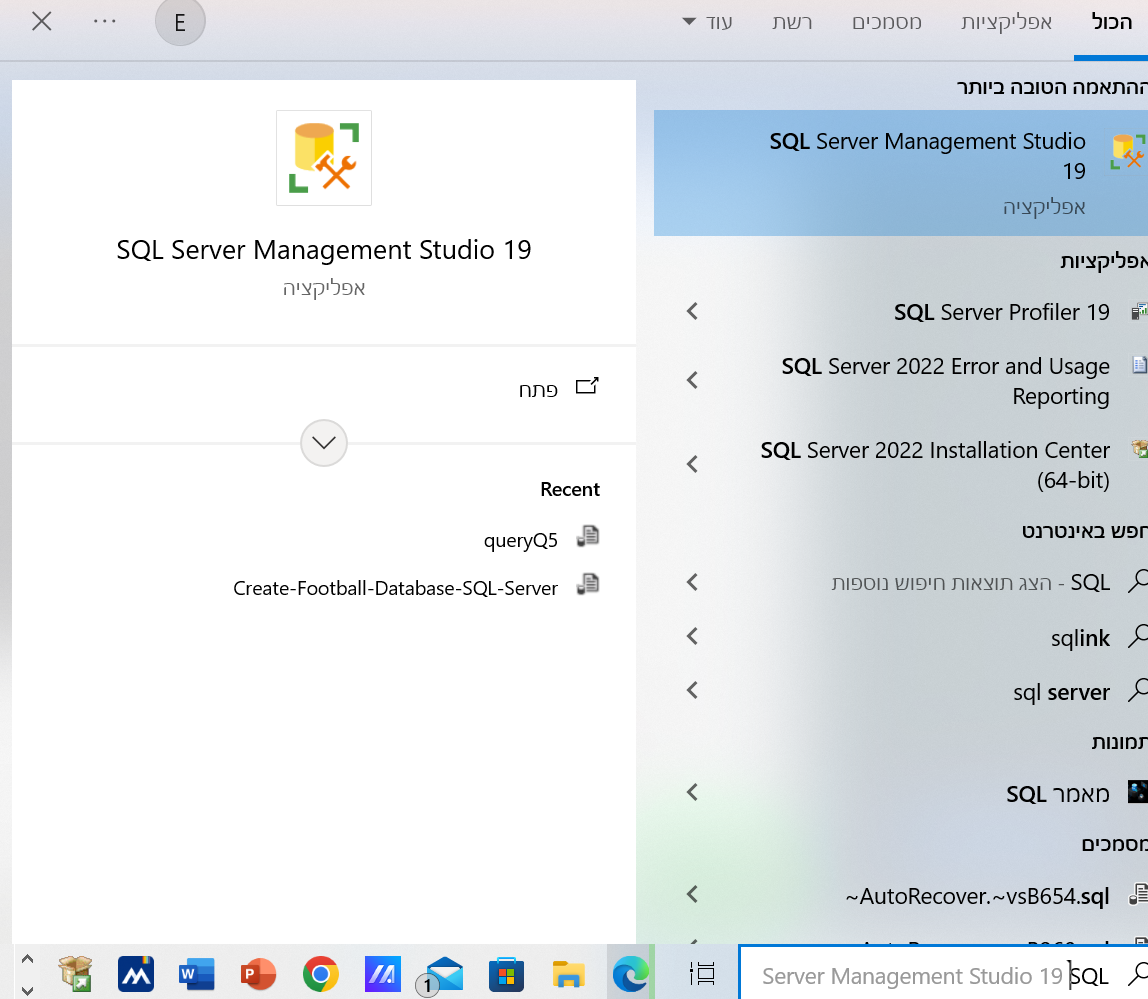Open recent Create-Football-Database-SQL-Server file
The height and width of the screenshot is (999, 1148).
pos(396,588)
